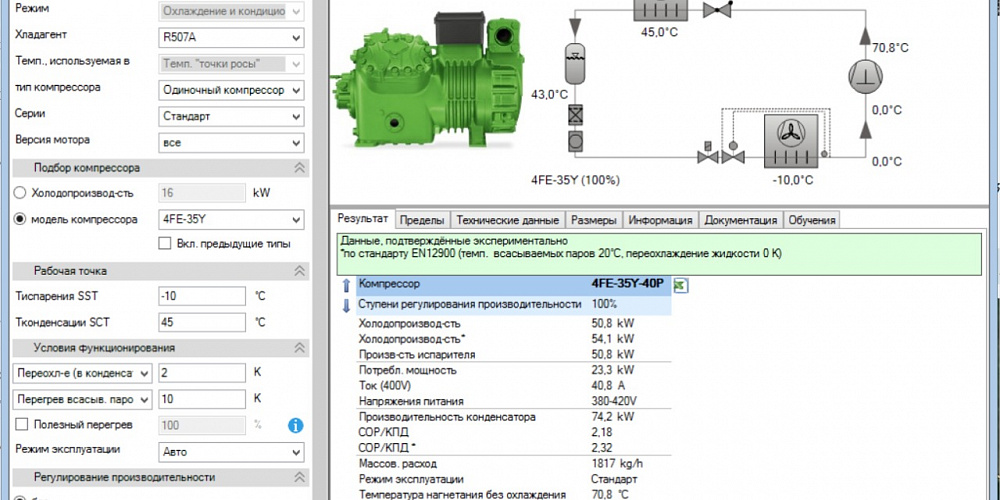1000x500 pixels.
Task: Click the Ток (400V) 40,8 A row
Action: point(514,386)
